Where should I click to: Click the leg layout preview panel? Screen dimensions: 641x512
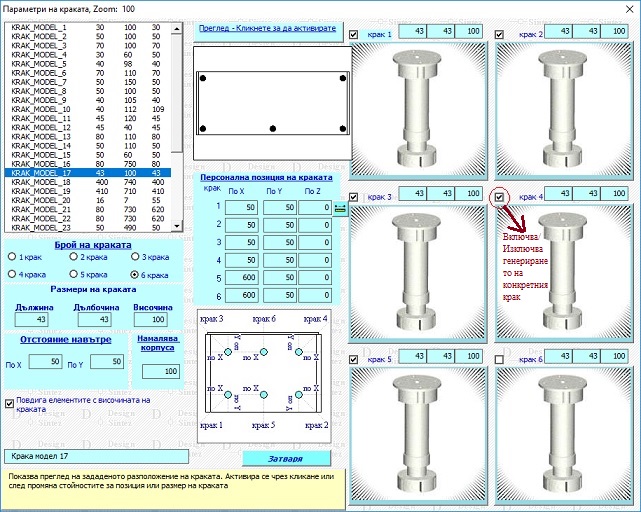click(x=272, y=103)
